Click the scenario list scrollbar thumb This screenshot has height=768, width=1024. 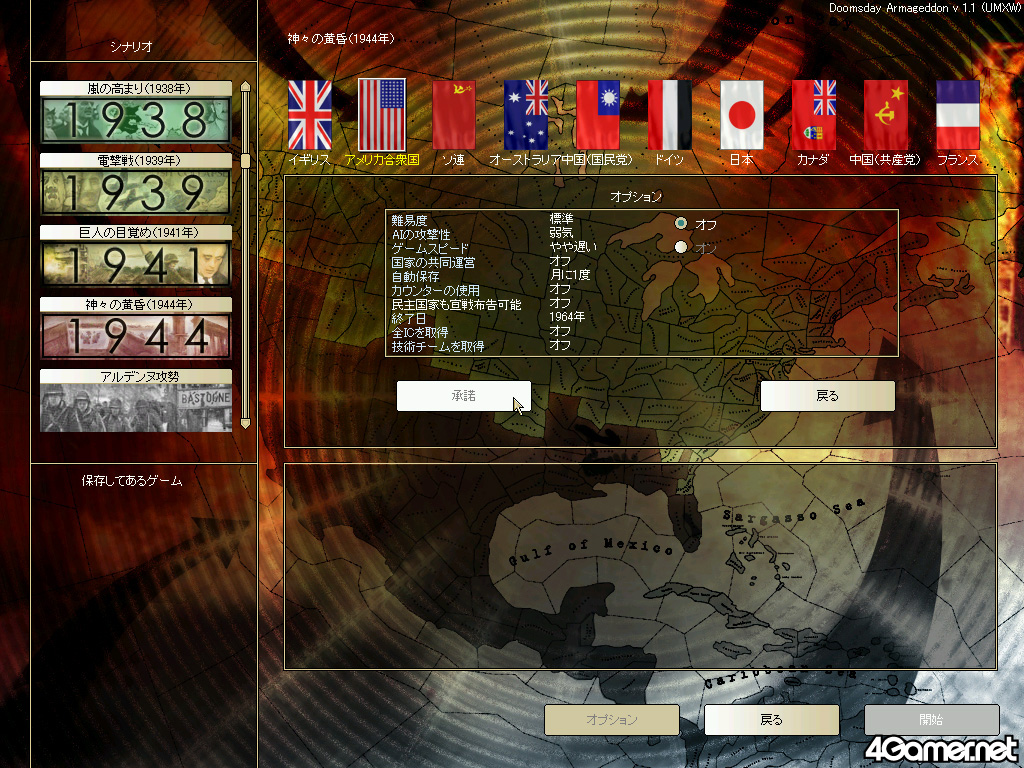pyautogui.click(x=246, y=161)
